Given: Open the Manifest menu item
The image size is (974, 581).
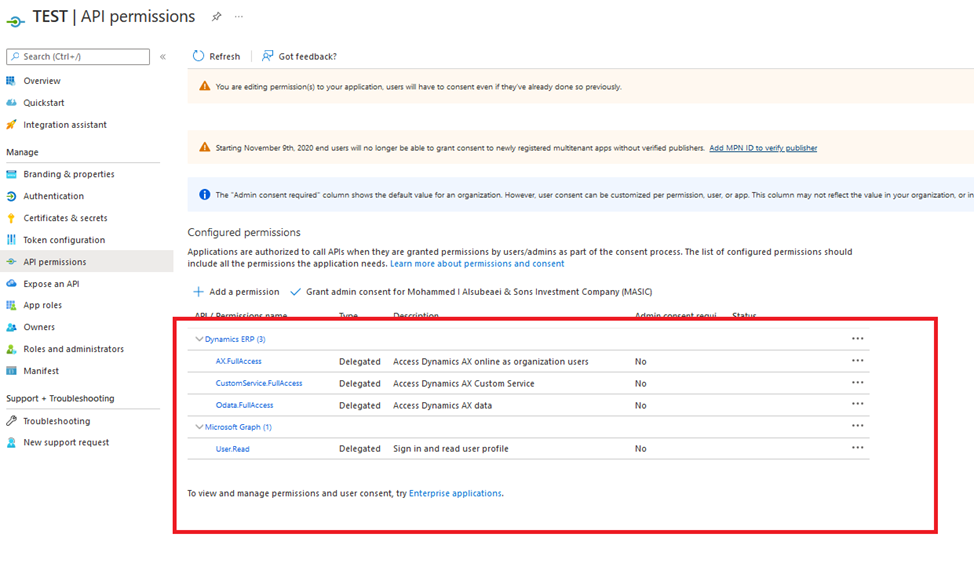Looking at the screenshot, I should 41,371.
